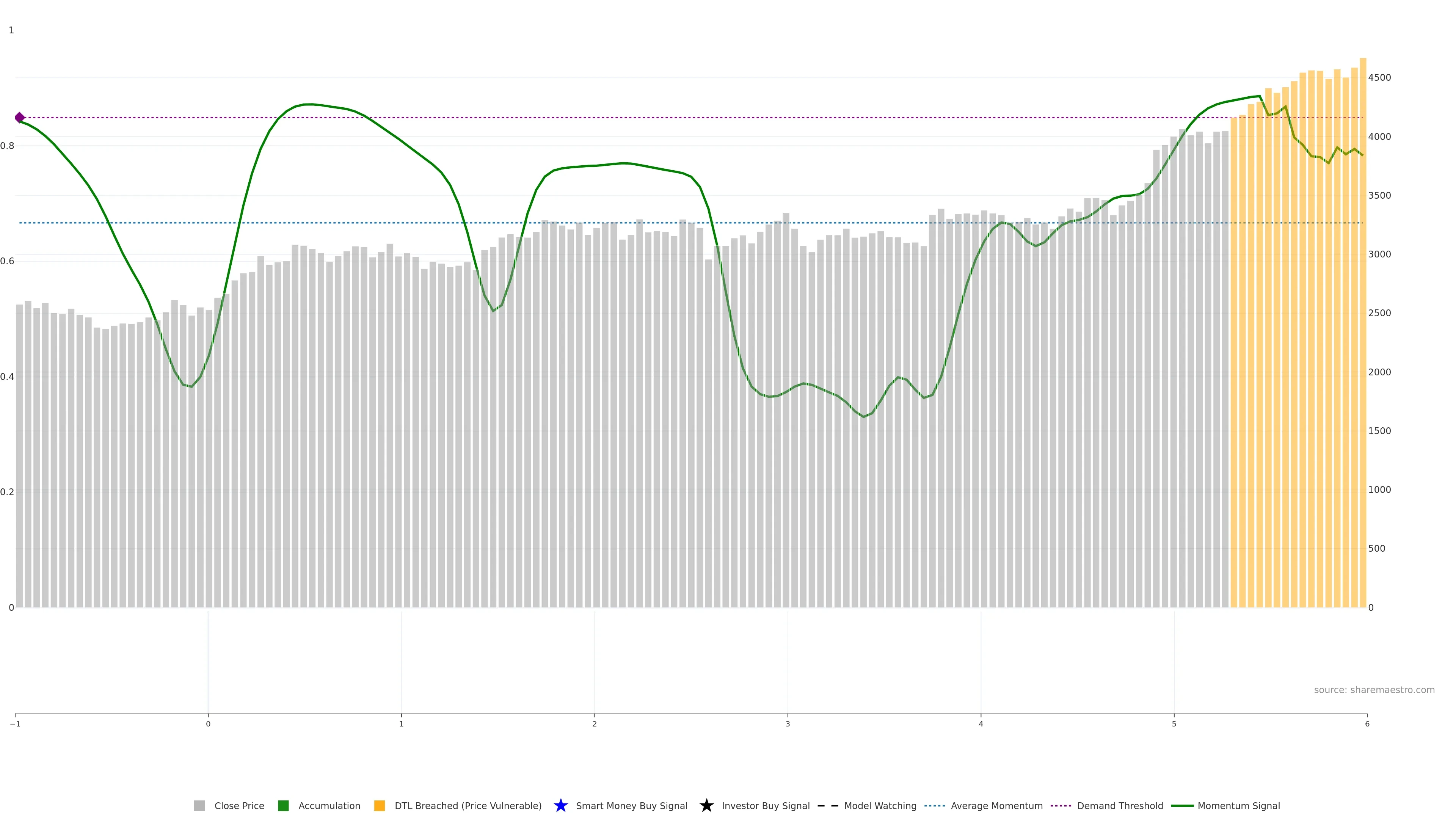This screenshot has height=819, width=1456.
Task: Toggle the Momentum Signal legend label
Action: [x=1238, y=805]
